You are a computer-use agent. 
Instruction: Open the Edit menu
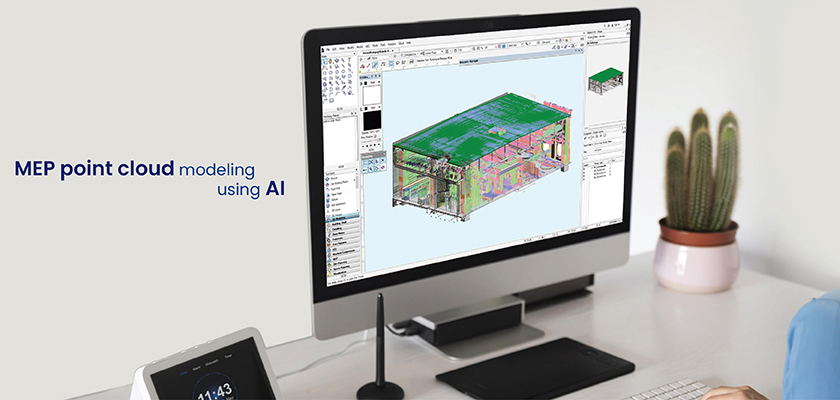[x=334, y=49]
